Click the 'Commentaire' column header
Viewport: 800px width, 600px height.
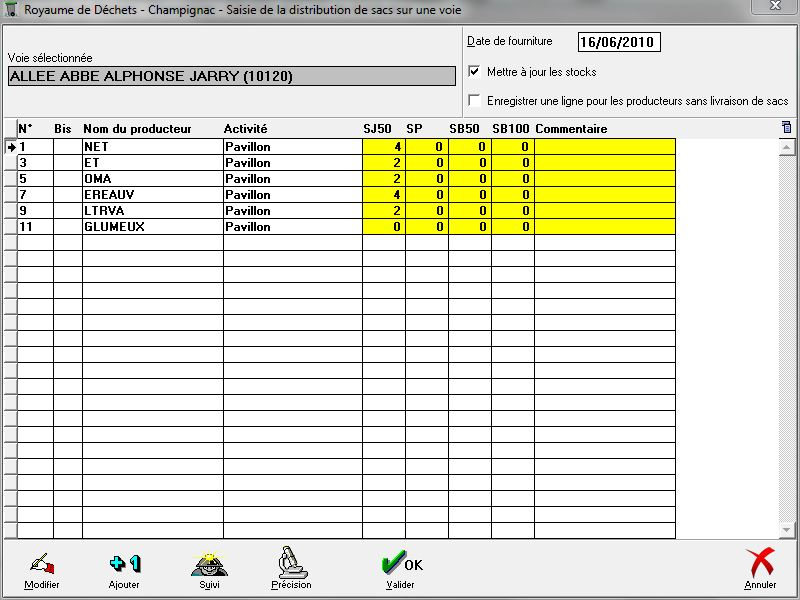tap(571, 129)
